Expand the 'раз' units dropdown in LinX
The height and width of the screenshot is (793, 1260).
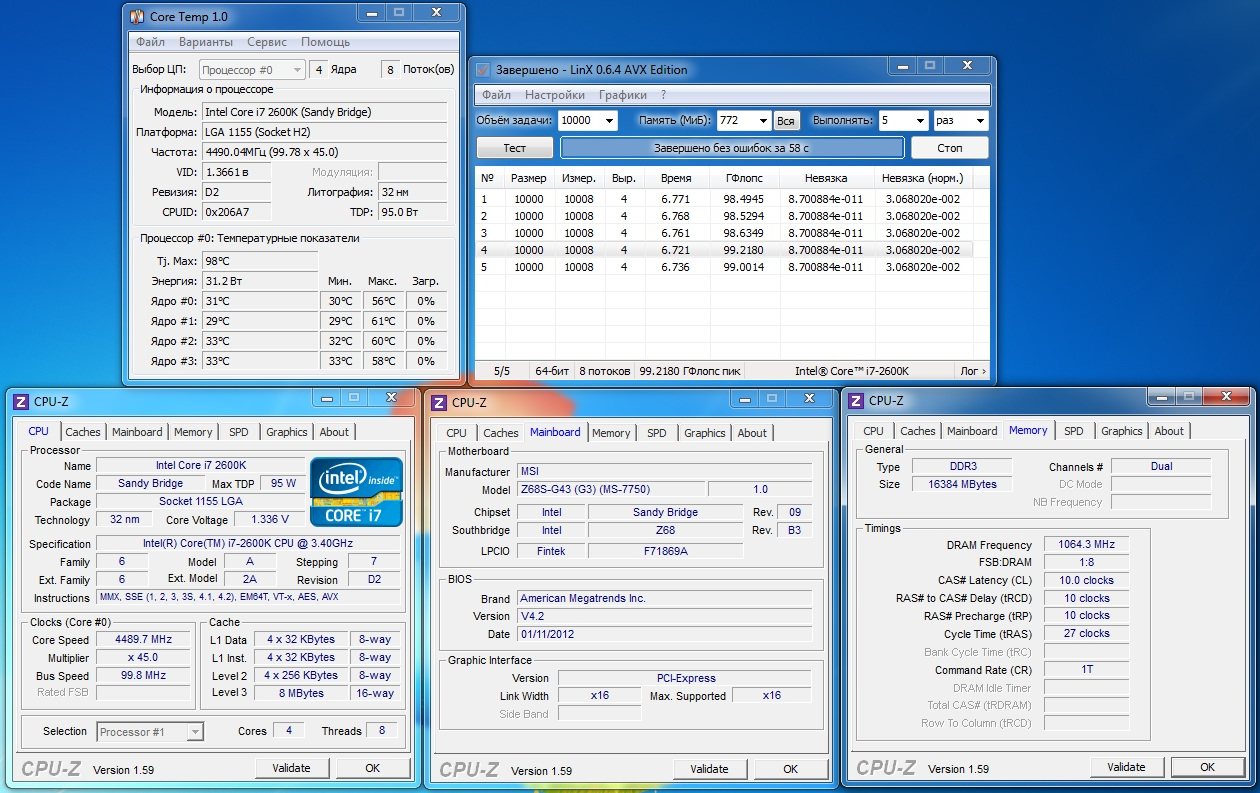[x=978, y=121]
